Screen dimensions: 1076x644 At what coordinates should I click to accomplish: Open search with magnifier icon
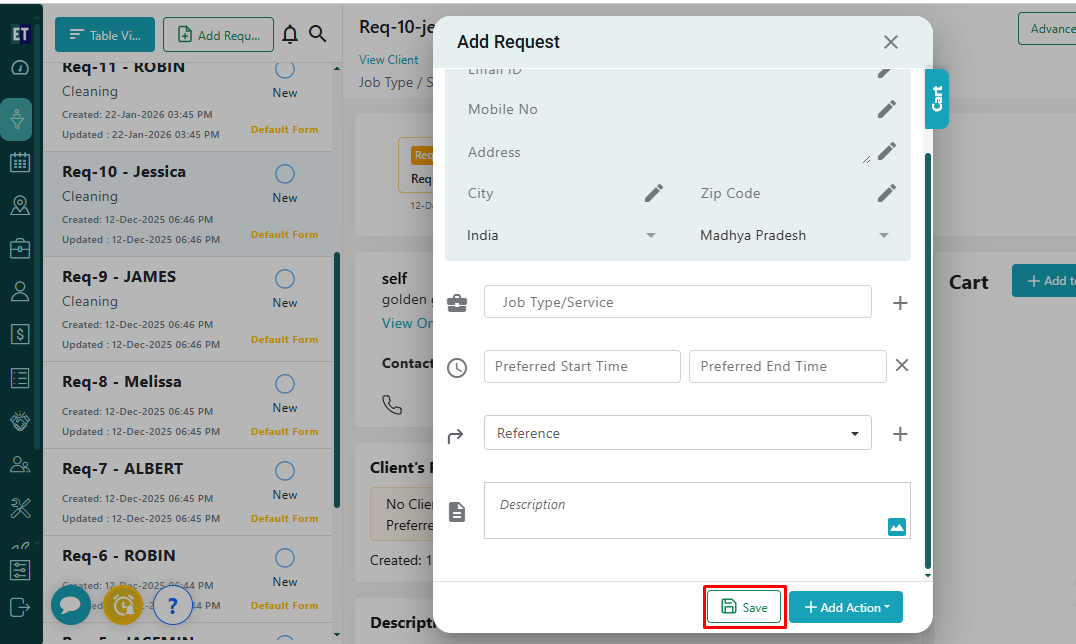pos(318,35)
